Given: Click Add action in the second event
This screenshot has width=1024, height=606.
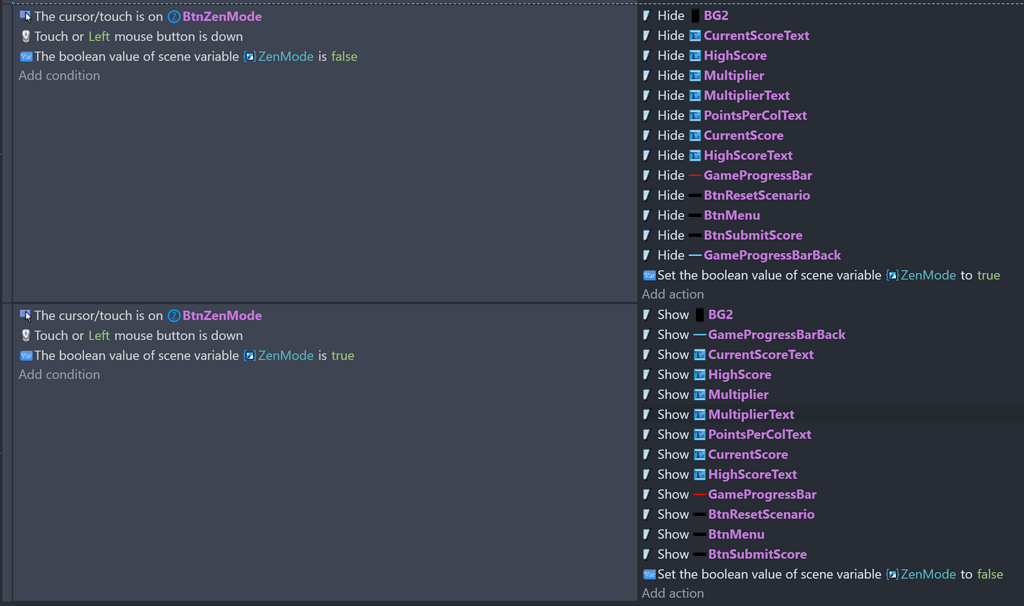Looking at the screenshot, I should pos(672,593).
